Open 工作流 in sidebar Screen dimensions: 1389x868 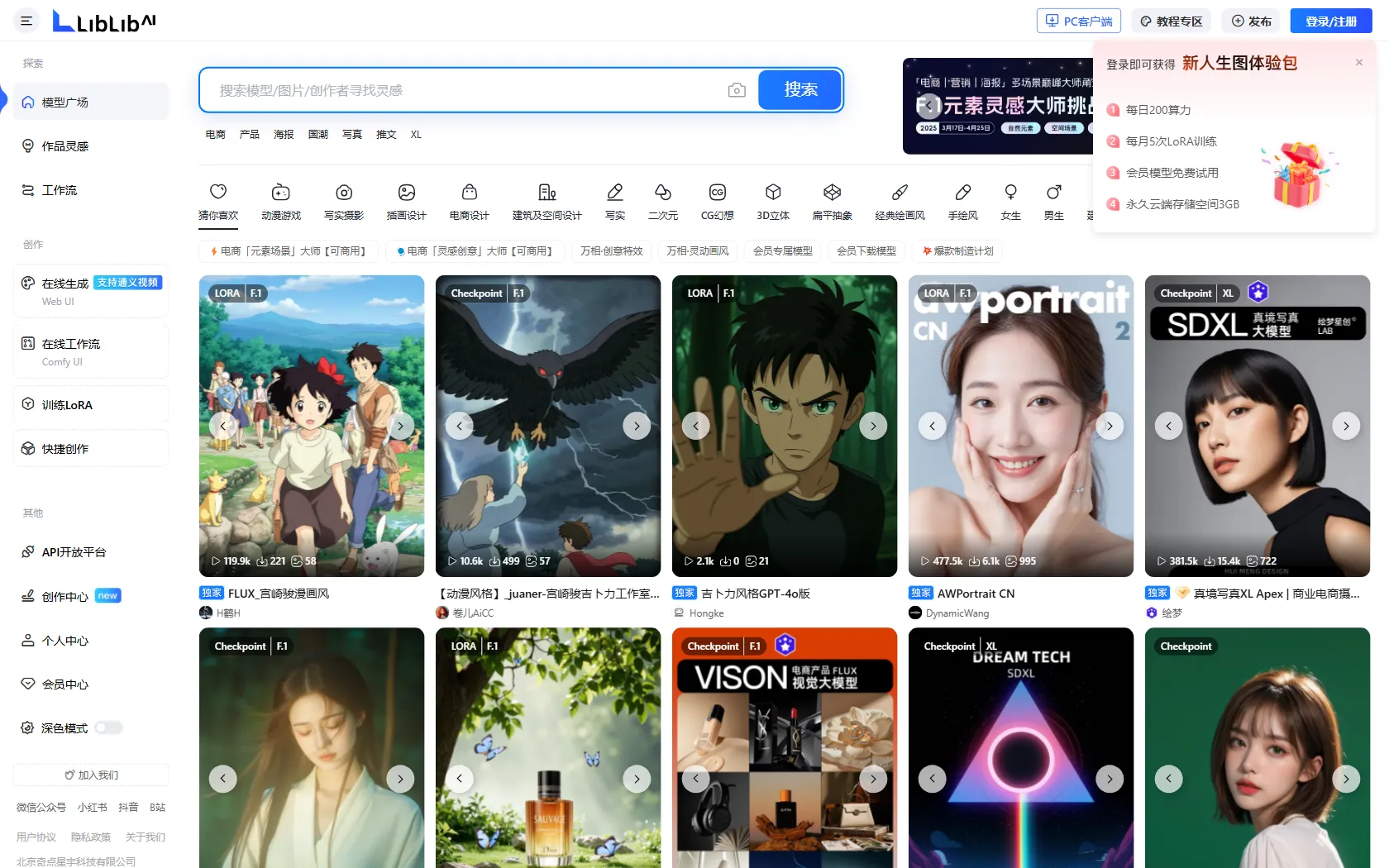tap(91, 189)
